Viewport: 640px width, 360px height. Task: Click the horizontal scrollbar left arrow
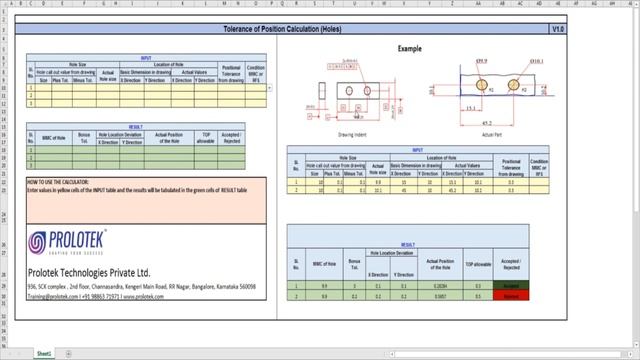[x=391, y=354]
